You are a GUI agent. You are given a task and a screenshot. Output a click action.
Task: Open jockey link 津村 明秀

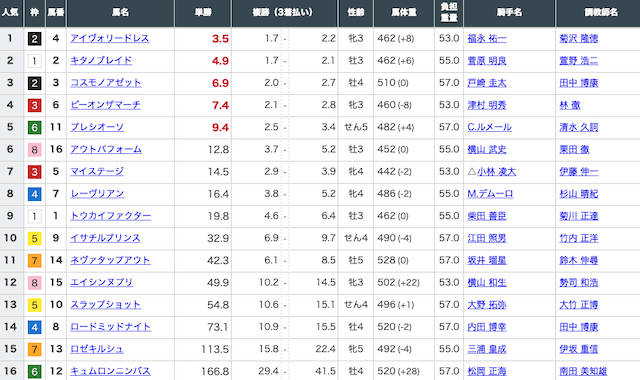pyautogui.click(x=487, y=105)
